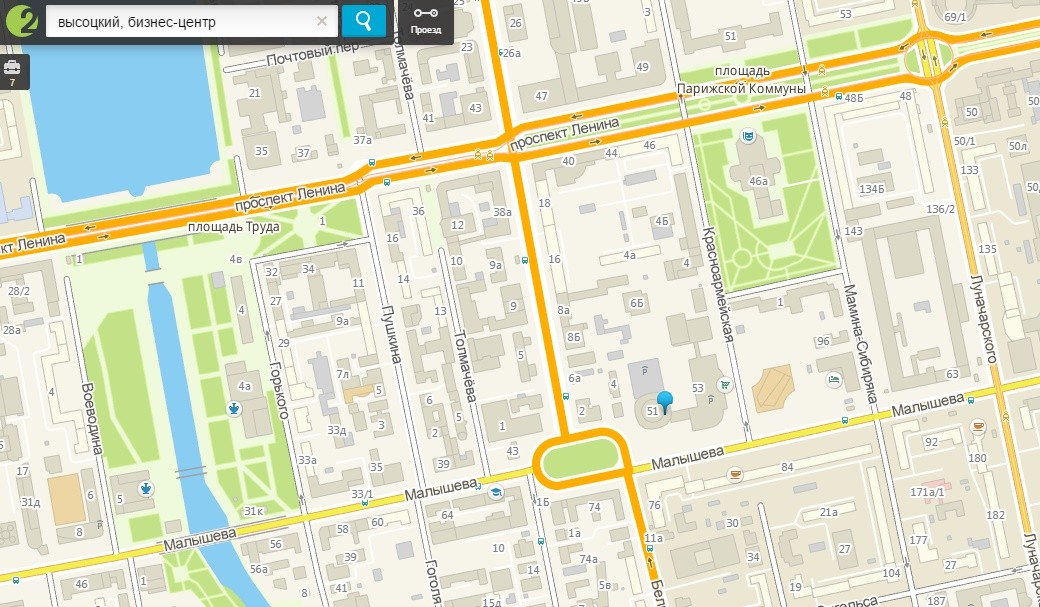Click the bus stop icon on Малышева near 33/1
1040x607 pixels.
click(364, 503)
